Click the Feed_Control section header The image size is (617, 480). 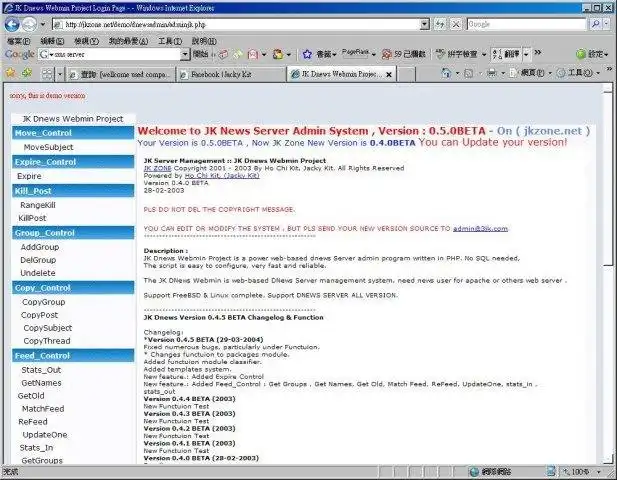73,356
